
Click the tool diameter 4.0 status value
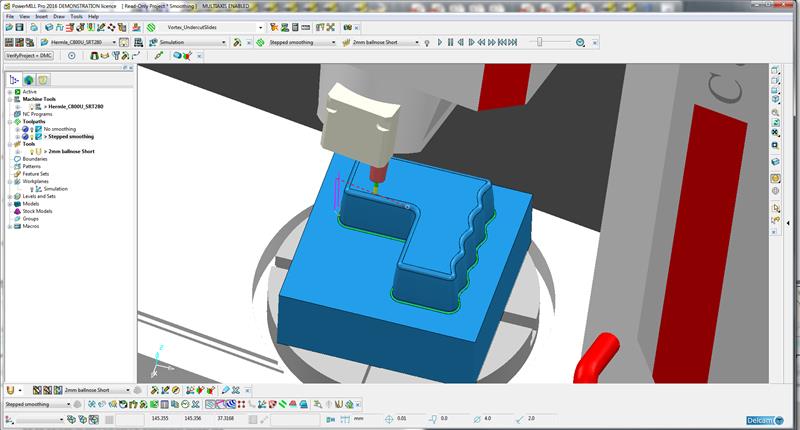pos(488,419)
